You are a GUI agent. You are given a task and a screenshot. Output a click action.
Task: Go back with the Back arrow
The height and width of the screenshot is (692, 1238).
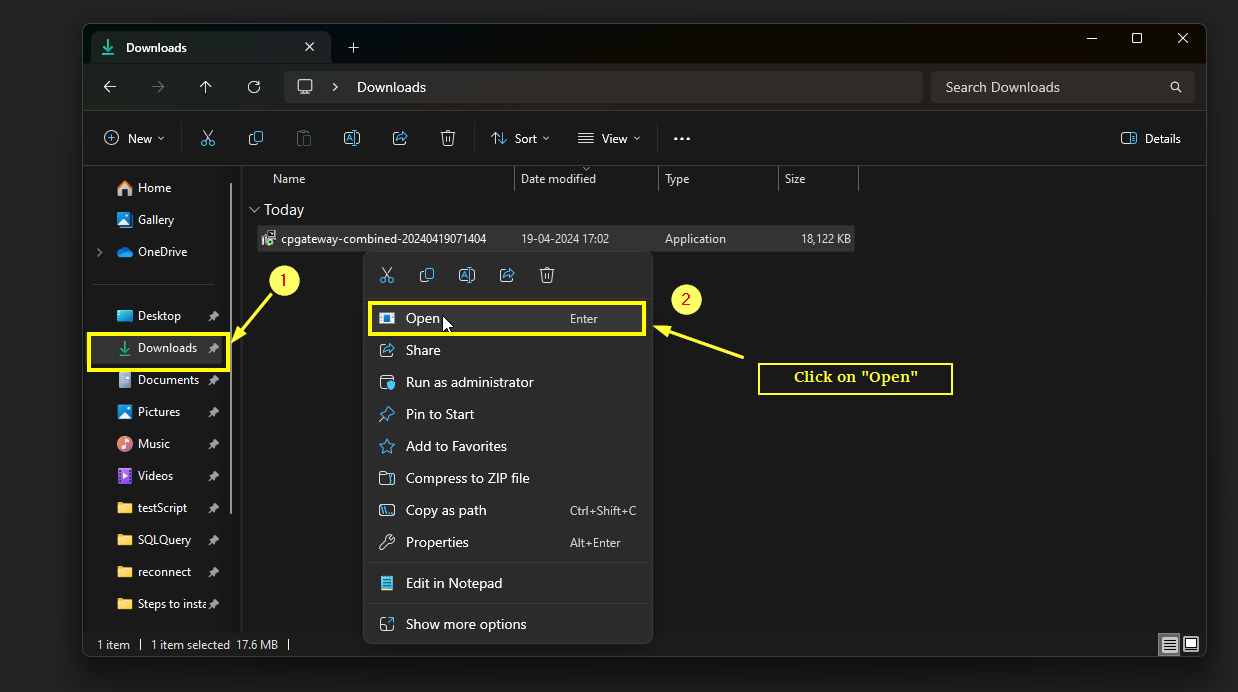(110, 87)
